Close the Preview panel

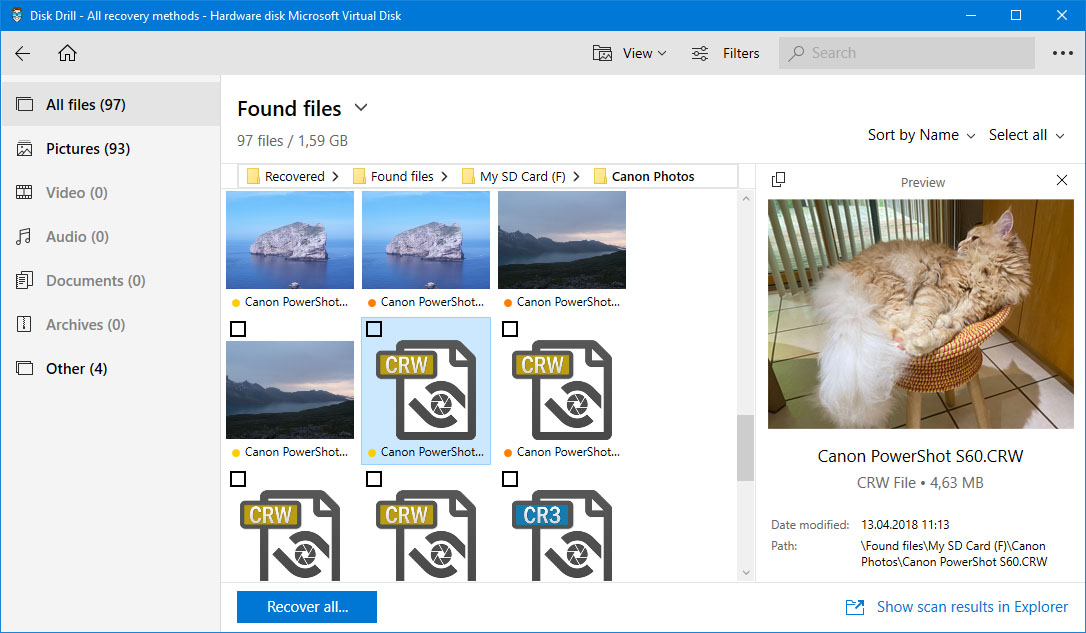(x=1062, y=180)
